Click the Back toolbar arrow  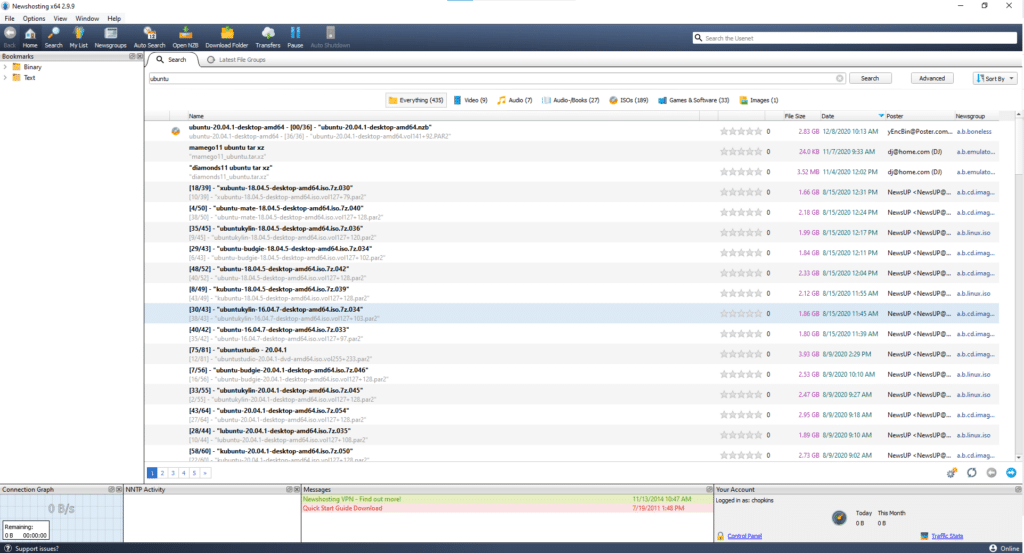tap(10, 37)
